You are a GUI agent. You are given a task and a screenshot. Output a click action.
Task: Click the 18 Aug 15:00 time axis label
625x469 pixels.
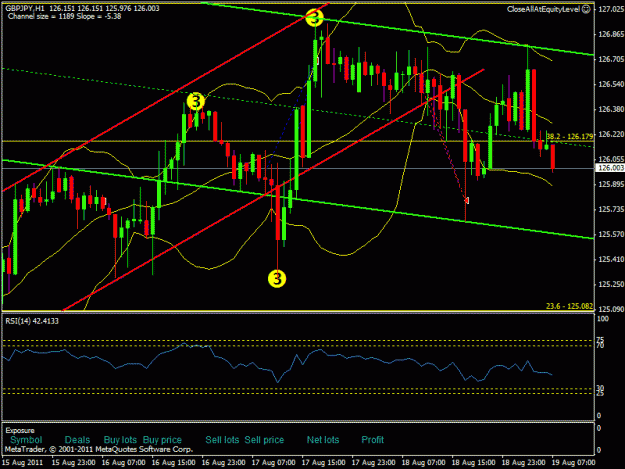coord(473,463)
